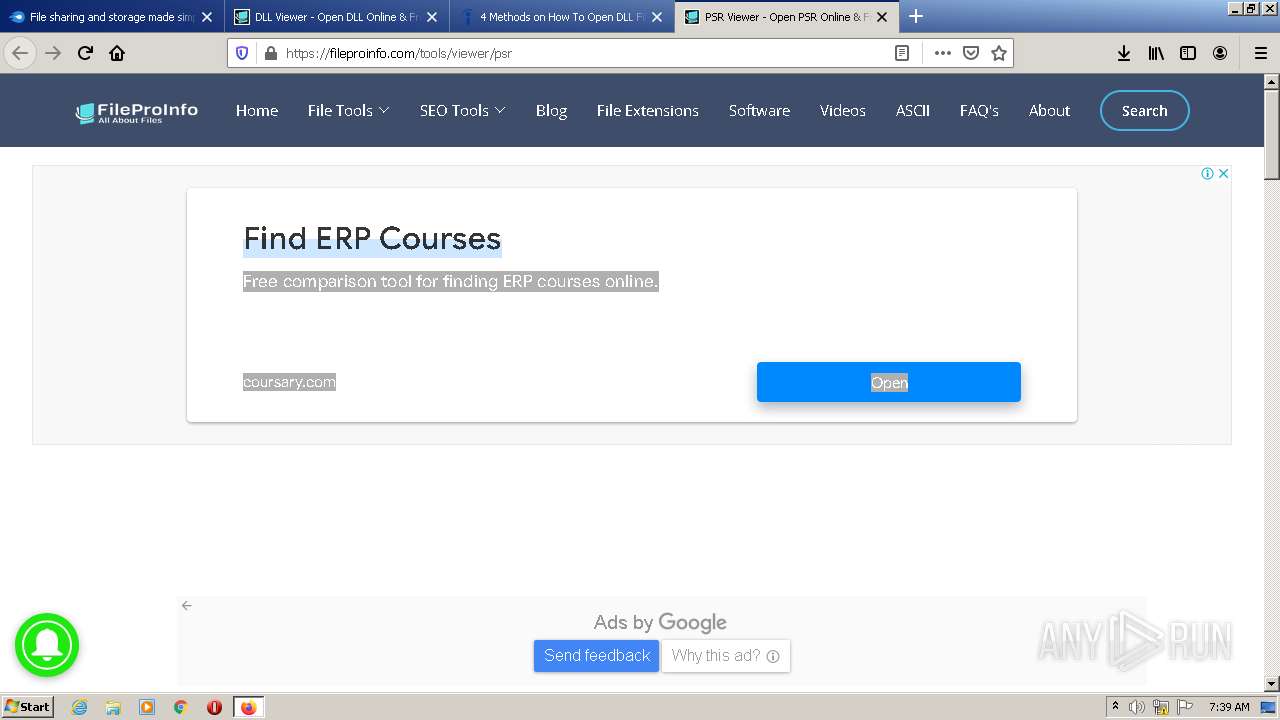This screenshot has height=720, width=1280.
Task: Open the About page
Action: [x=1049, y=111]
